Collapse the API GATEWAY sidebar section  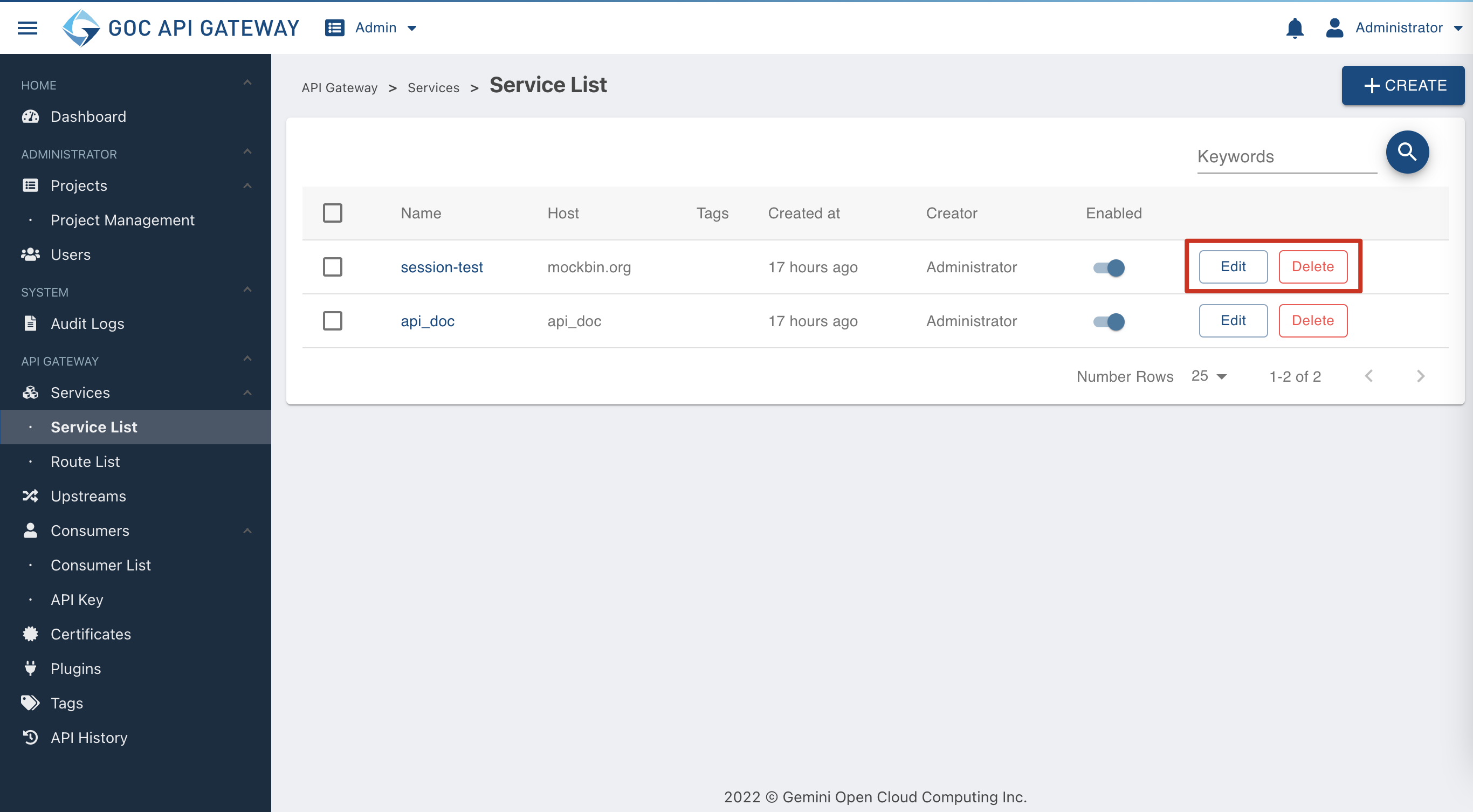[x=247, y=359]
